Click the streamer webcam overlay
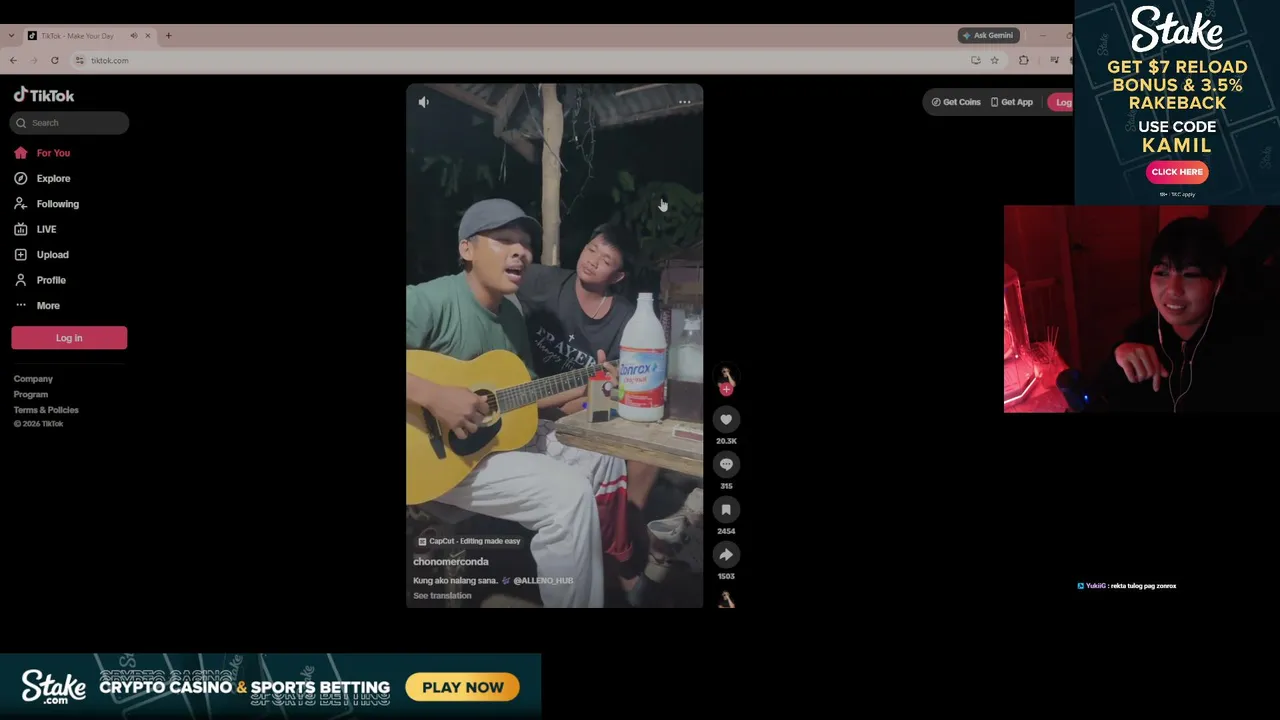 click(x=1141, y=309)
